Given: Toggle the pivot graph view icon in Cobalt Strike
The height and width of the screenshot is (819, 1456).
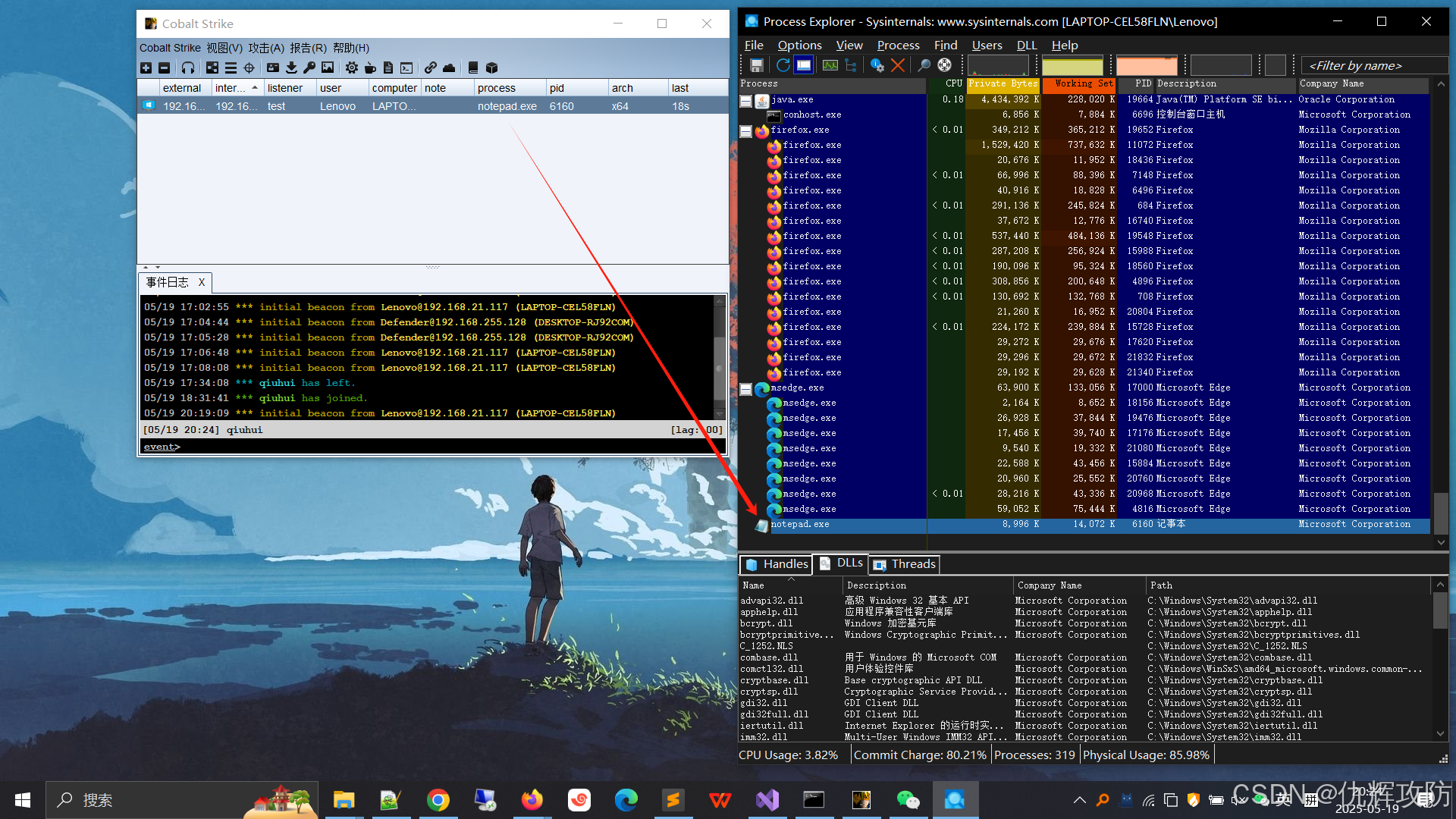Looking at the screenshot, I should click(212, 67).
